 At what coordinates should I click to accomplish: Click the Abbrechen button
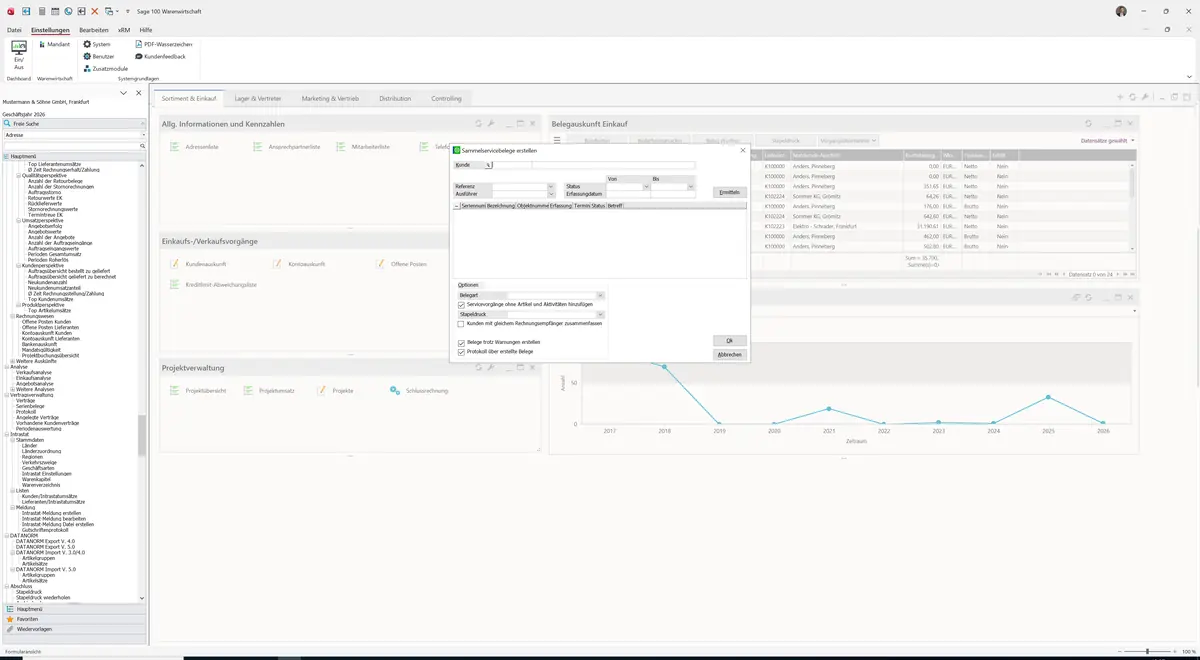(730, 354)
